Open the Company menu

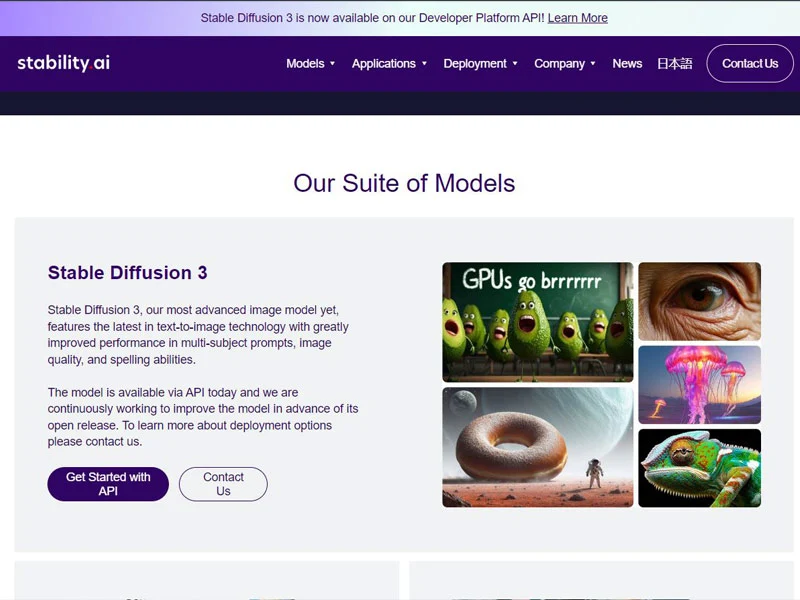559,63
